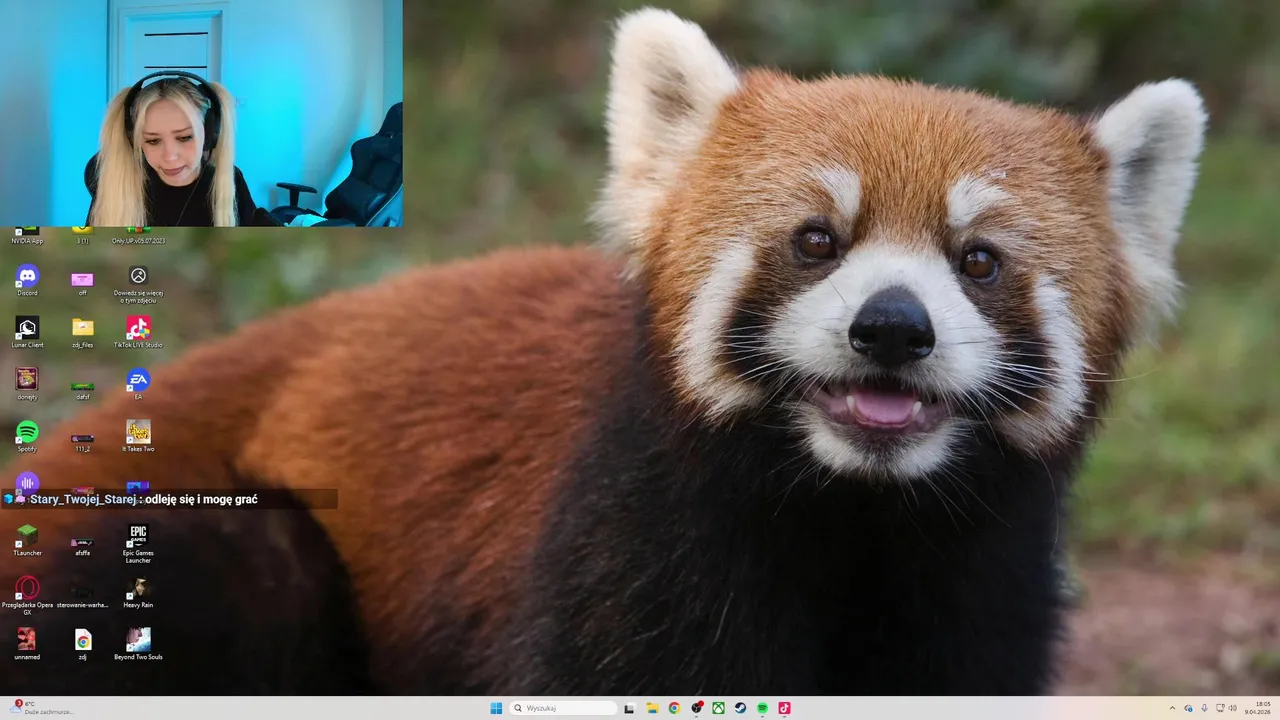1280x720 pixels.
Task: Click 'Dowiedz się więcej o tym zdjęciu' icon
Action: pos(138,283)
